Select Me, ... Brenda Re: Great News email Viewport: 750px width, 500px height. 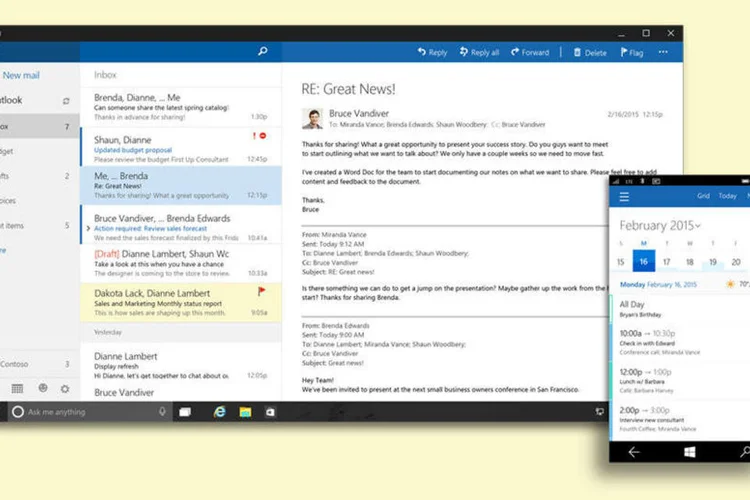click(x=181, y=186)
